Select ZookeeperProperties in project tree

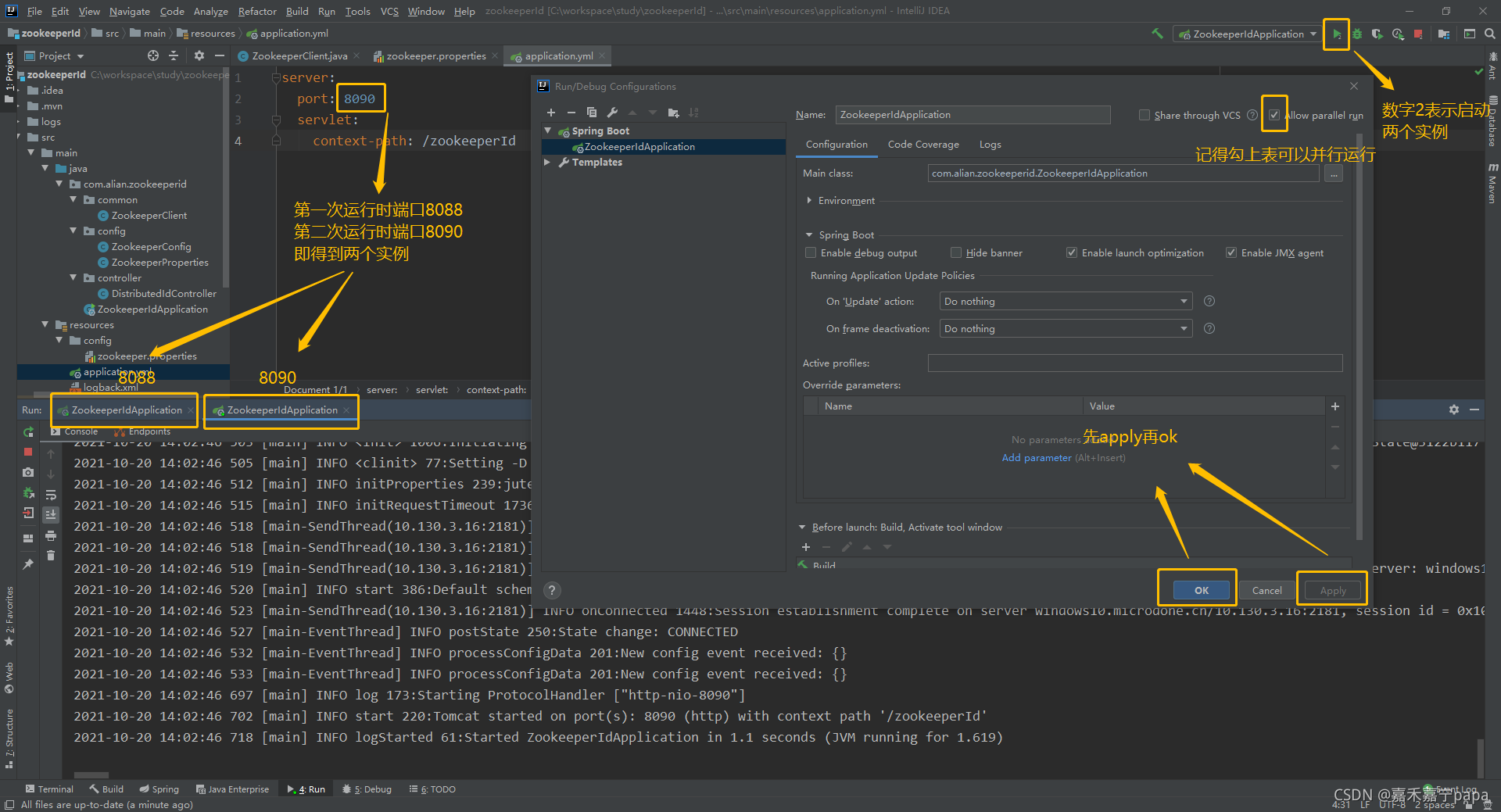(159, 263)
